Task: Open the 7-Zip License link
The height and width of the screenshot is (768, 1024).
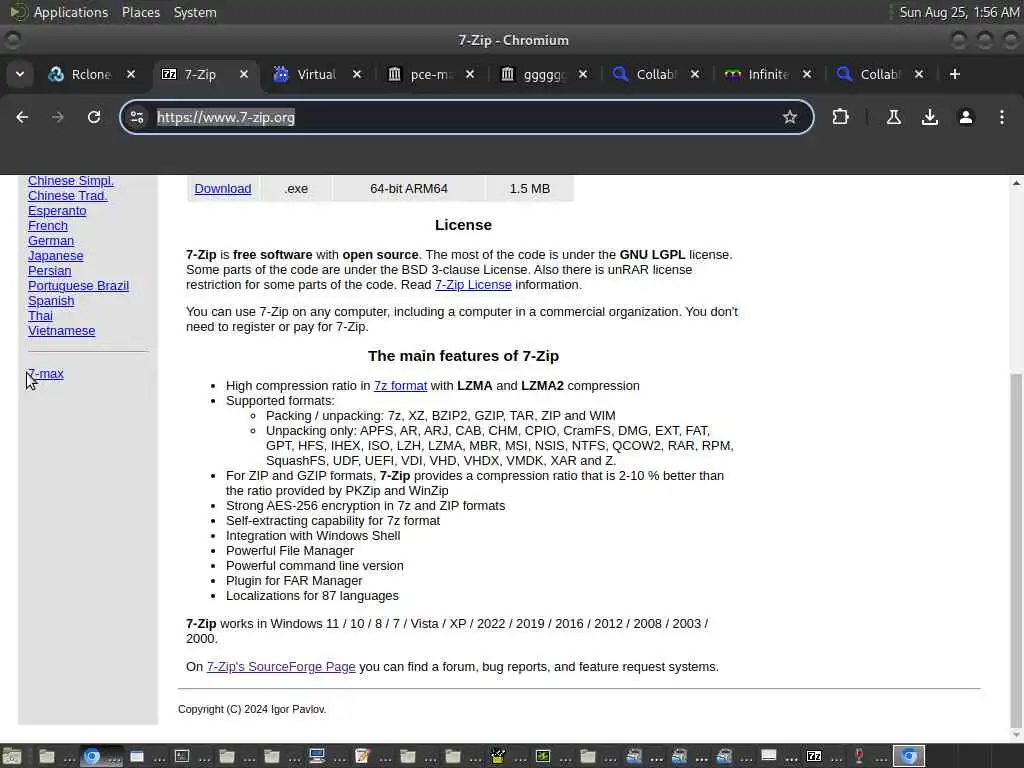Action: pyautogui.click(x=473, y=285)
